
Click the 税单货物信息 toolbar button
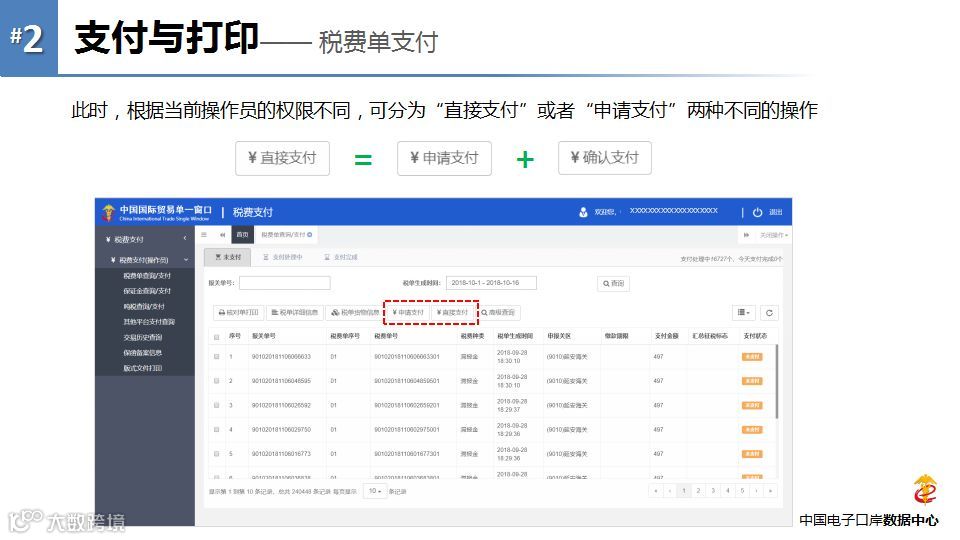tap(355, 313)
